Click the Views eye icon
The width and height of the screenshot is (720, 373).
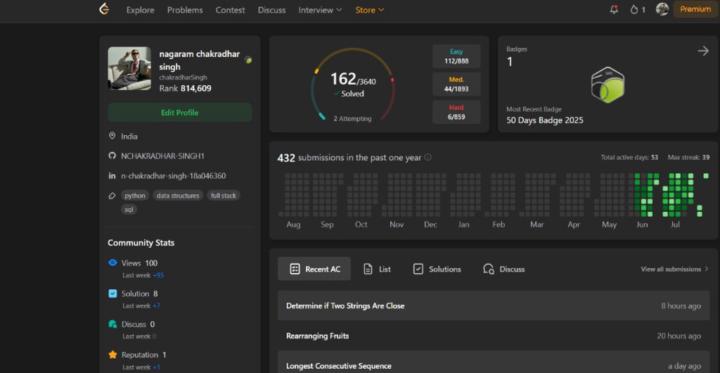tap(112, 263)
